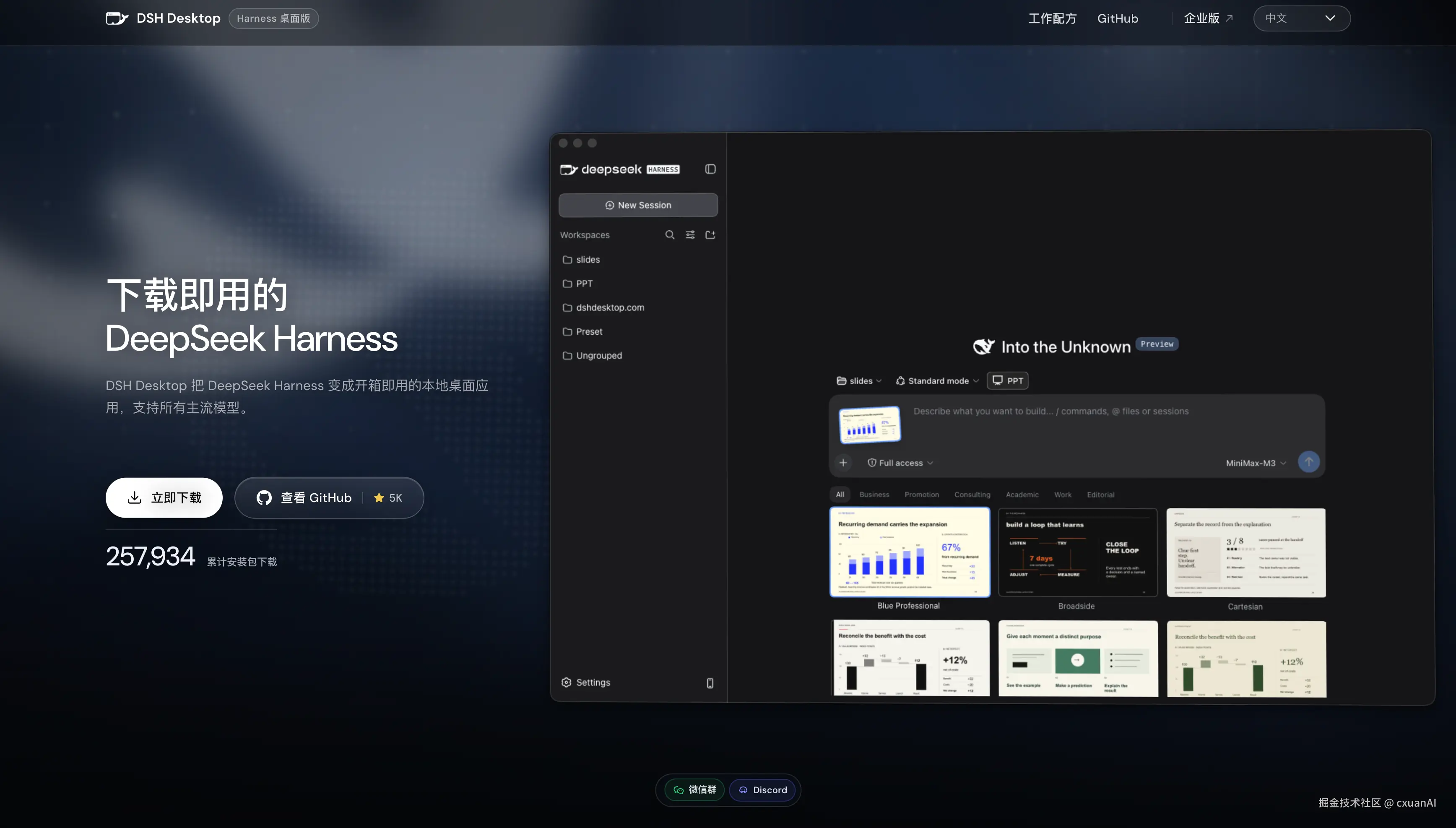Image resolution: width=1456 pixels, height=828 pixels.
Task: Add new workspace folder icon
Action: pos(710,235)
